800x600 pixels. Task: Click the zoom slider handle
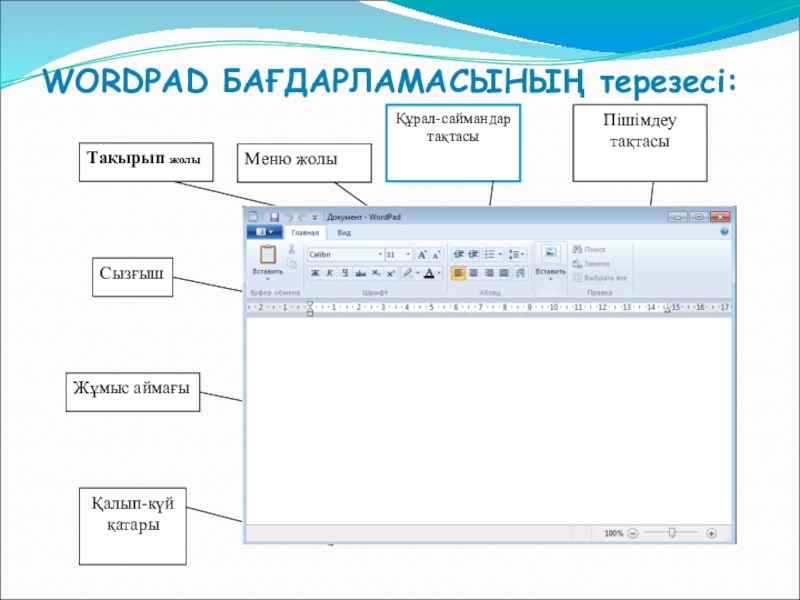(672, 533)
